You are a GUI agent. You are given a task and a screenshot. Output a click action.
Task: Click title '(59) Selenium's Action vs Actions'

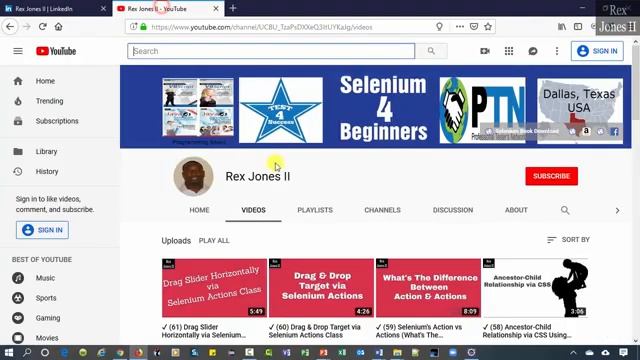click(x=419, y=331)
